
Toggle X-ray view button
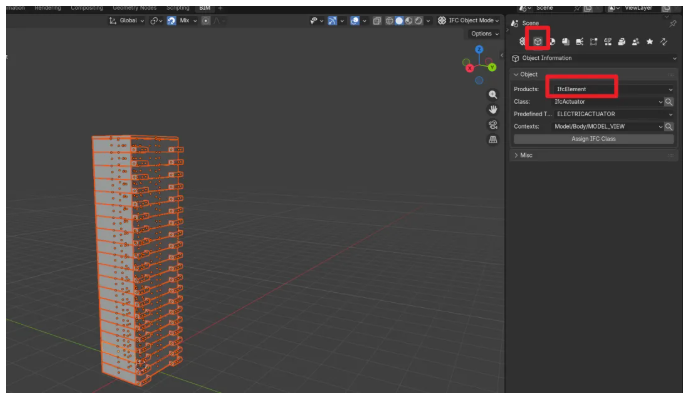pyautogui.click(x=377, y=21)
